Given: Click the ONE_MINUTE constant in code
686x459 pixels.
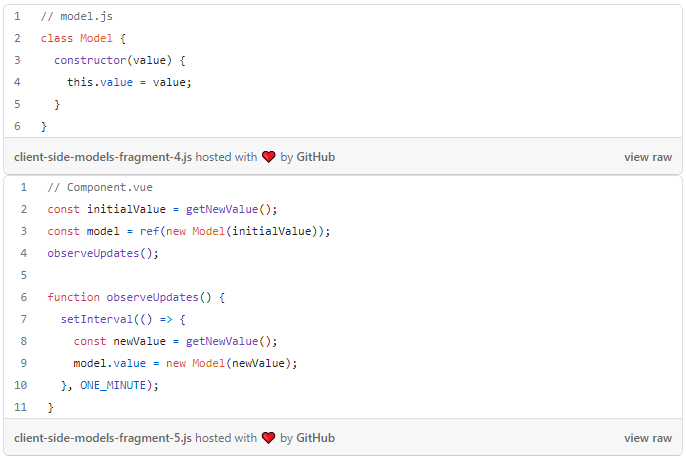Looking at the screenshot, I should (113, 385).
